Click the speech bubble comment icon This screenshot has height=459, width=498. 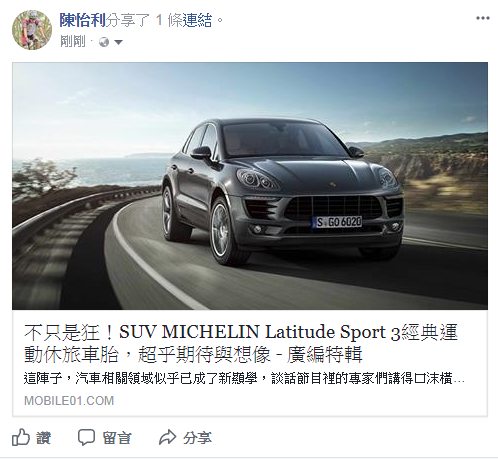86,437
